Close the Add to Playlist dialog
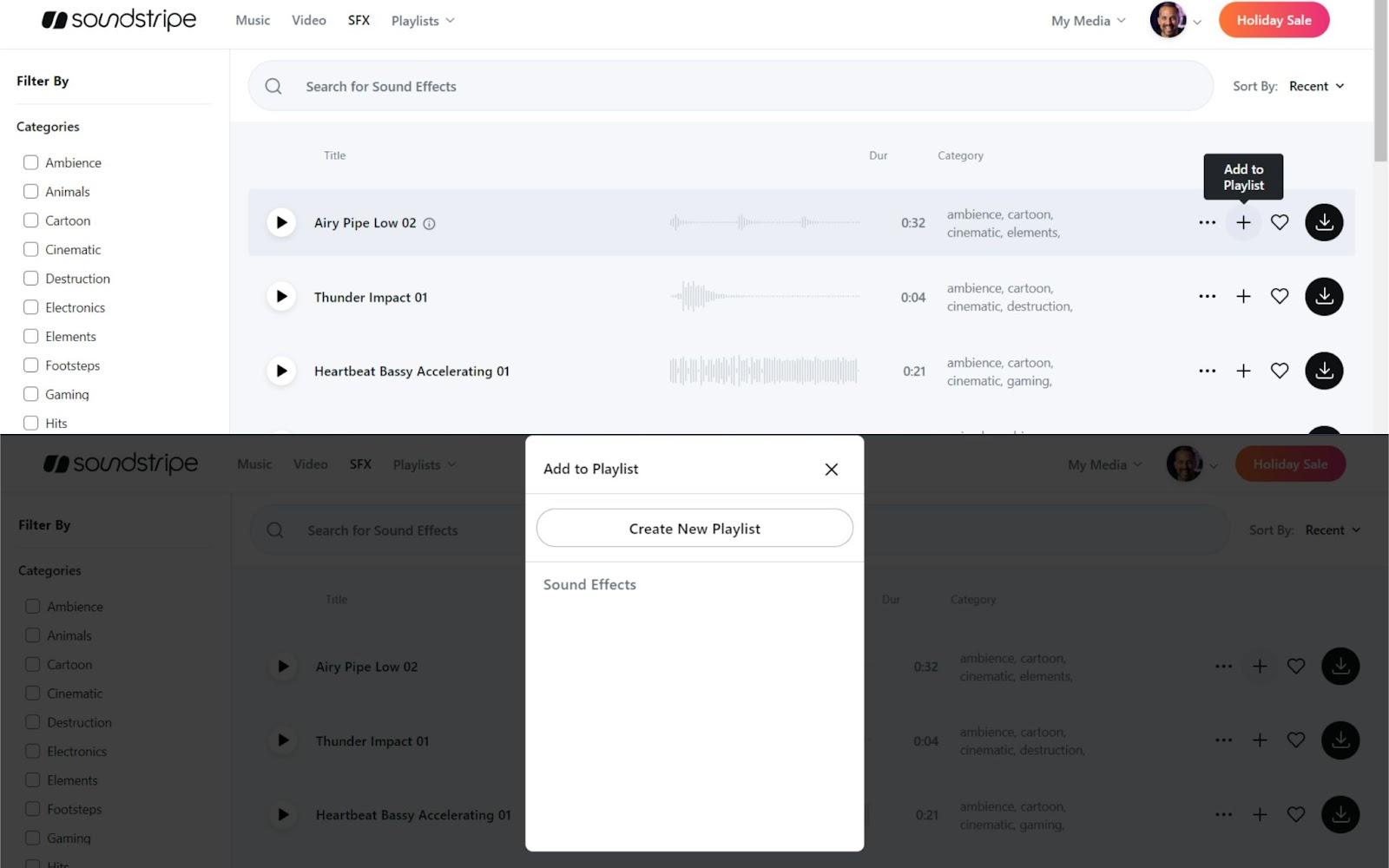Viewport: 1389px width, 868px height. click(x=831, y=469)
